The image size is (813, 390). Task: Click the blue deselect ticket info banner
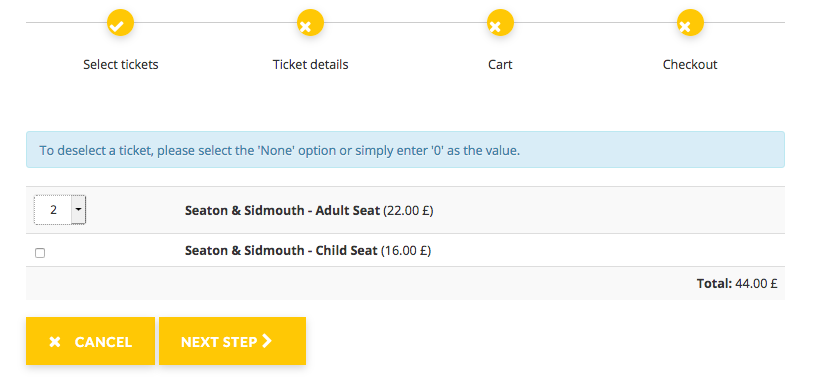[405, 149]
